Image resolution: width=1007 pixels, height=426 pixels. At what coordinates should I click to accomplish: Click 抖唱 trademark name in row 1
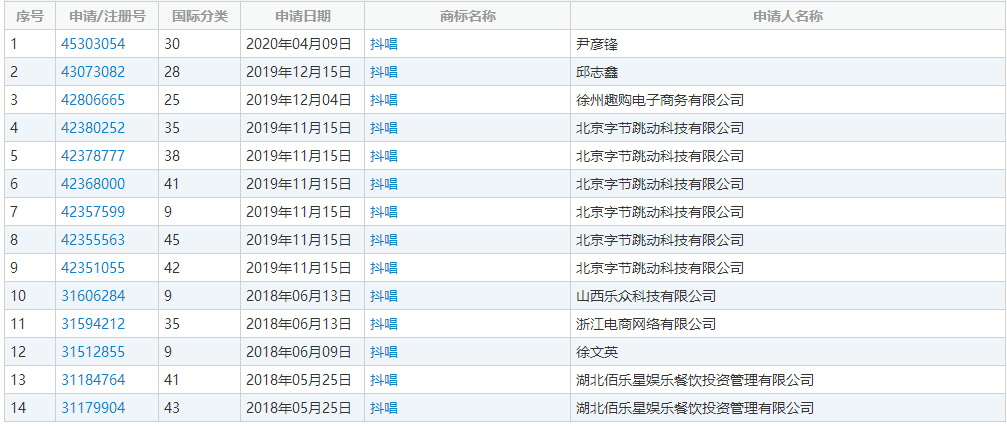(383, 44)
